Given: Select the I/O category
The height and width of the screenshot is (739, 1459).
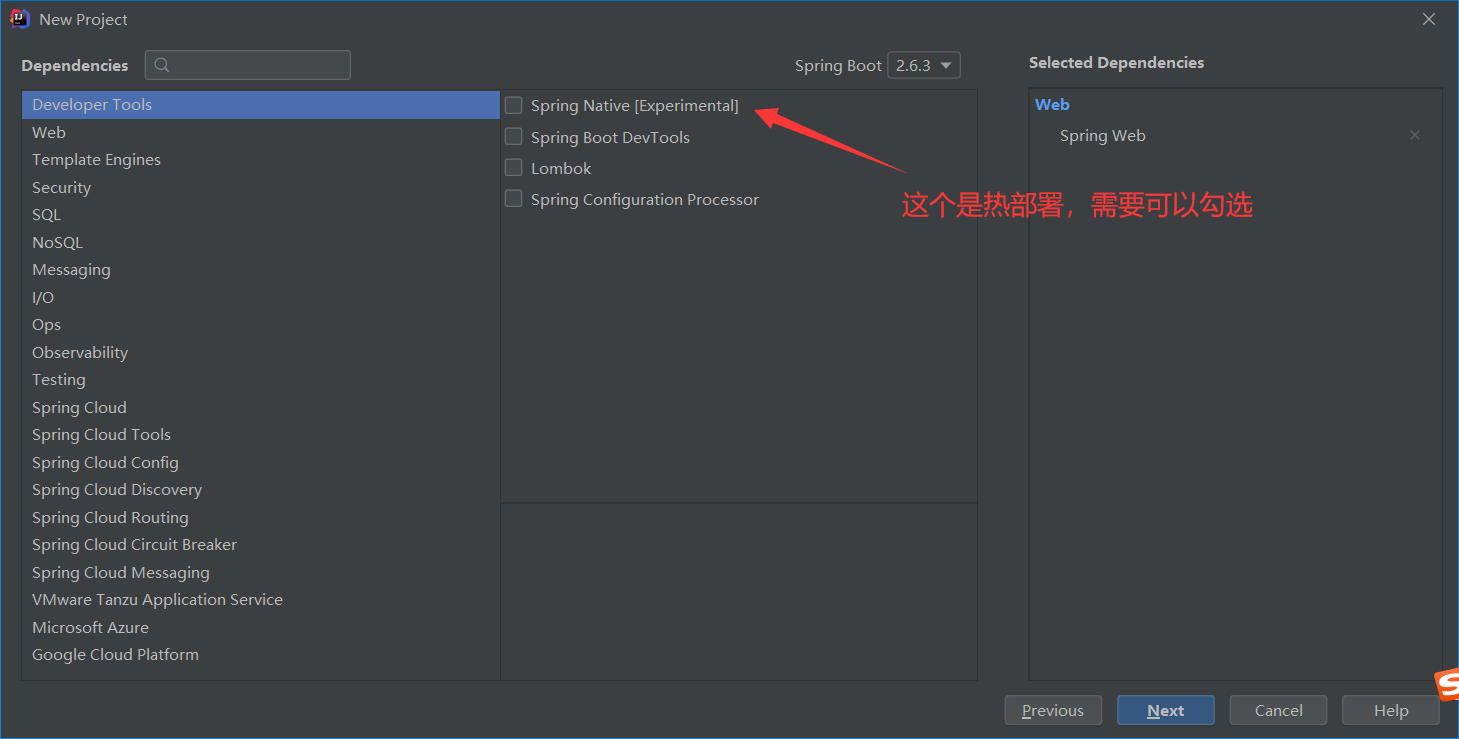Looking at the screenshot, I should point(261,297).
